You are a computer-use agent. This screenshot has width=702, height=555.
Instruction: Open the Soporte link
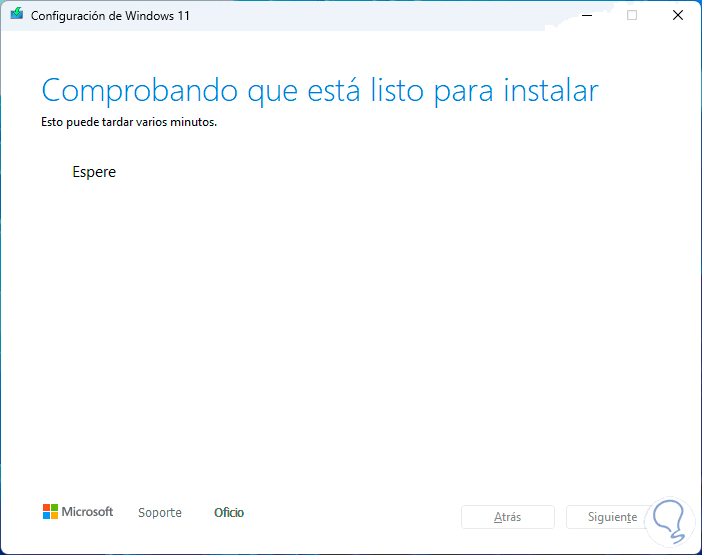tap(160, 512)
